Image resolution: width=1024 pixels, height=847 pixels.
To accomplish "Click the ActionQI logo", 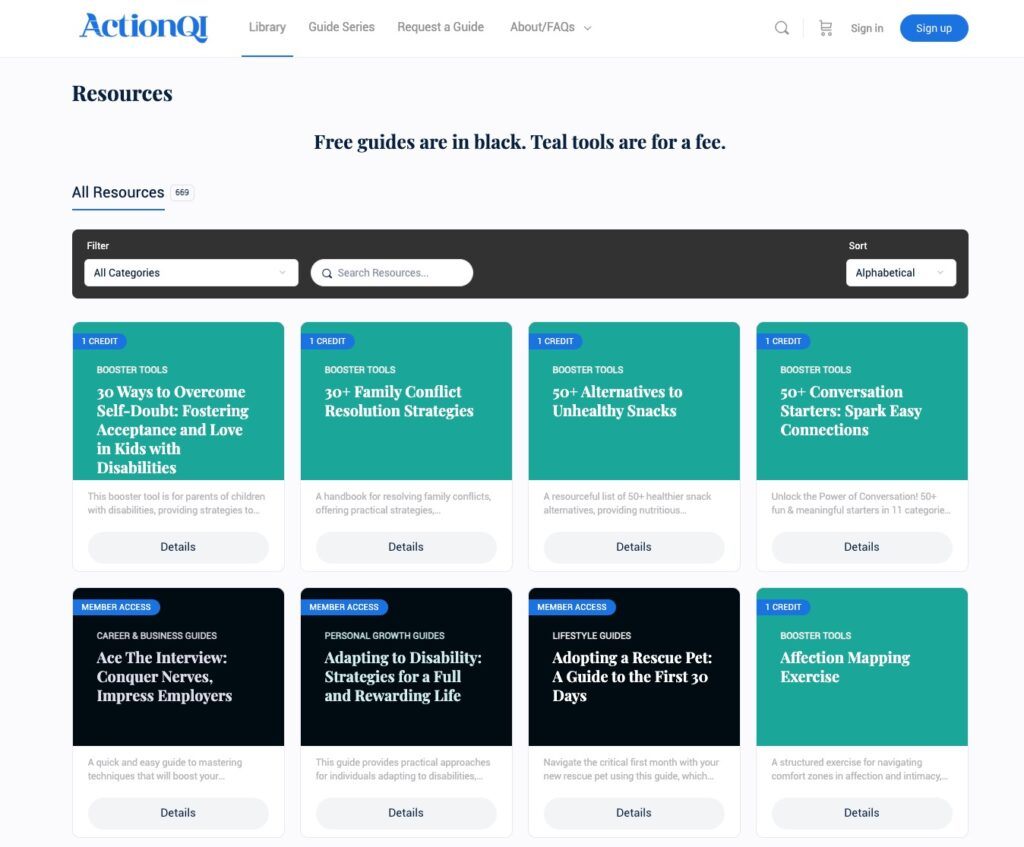I will (144, 27).
